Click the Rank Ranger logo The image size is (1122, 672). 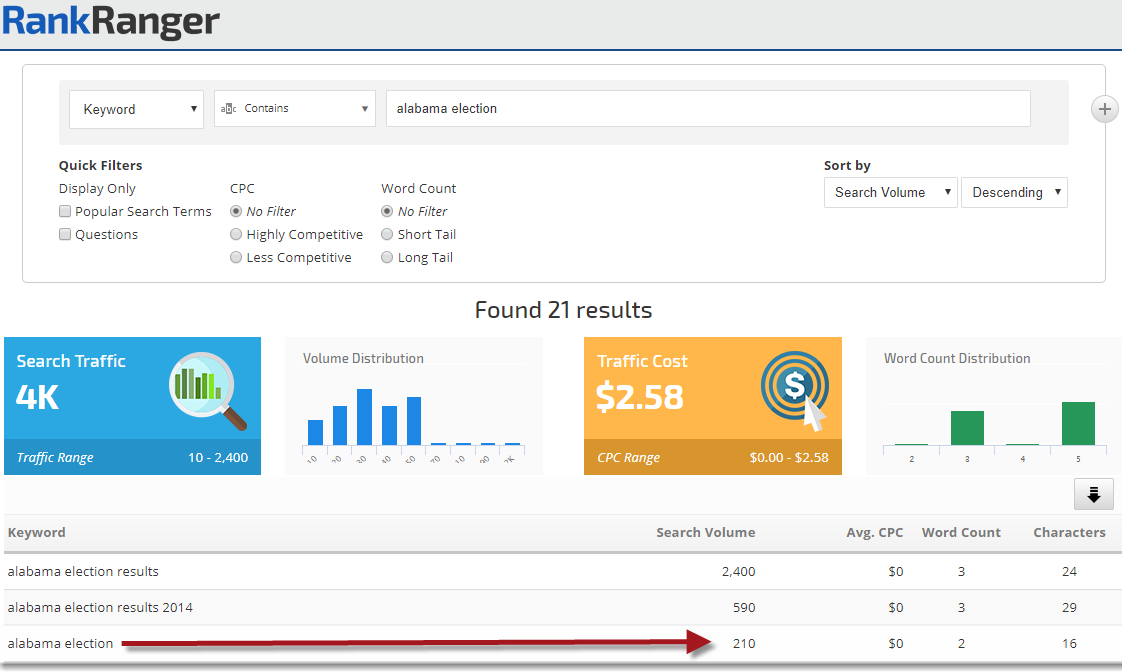pos(110,22)
